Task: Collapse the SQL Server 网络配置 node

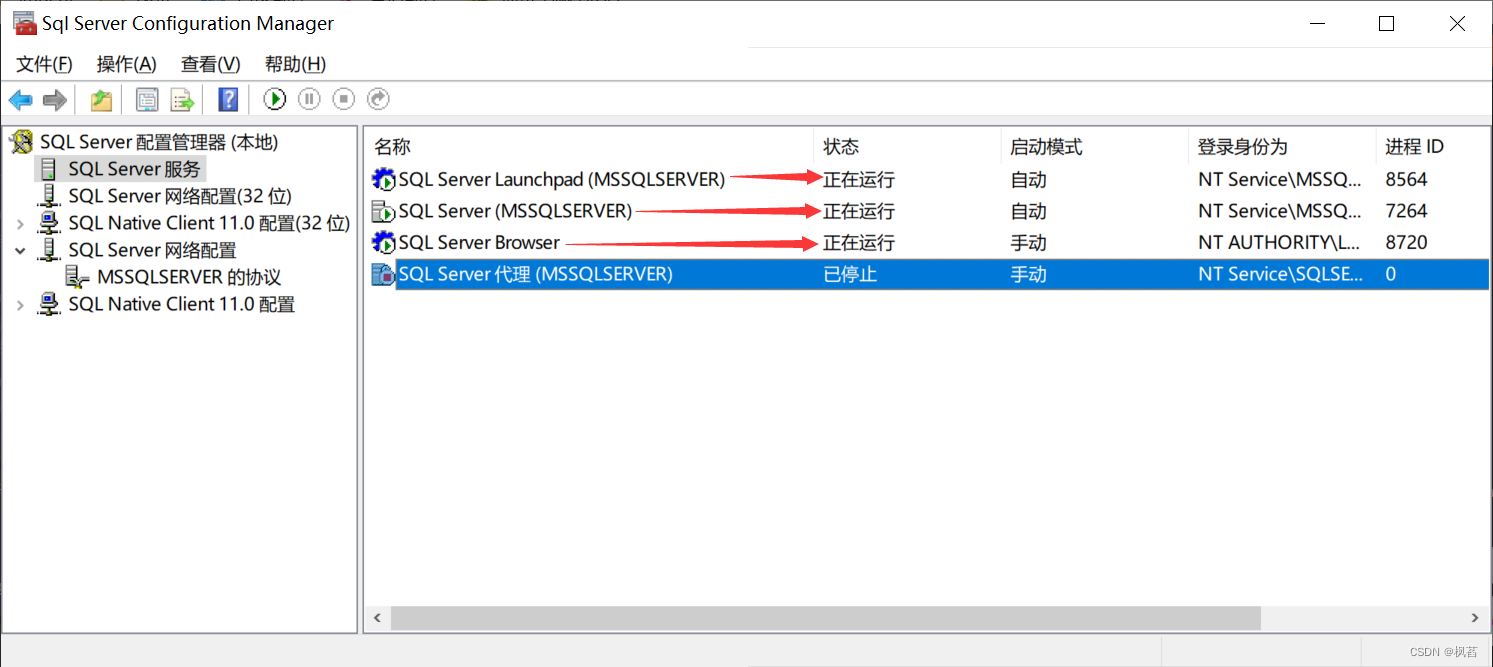Action: (x=20, y=251)
